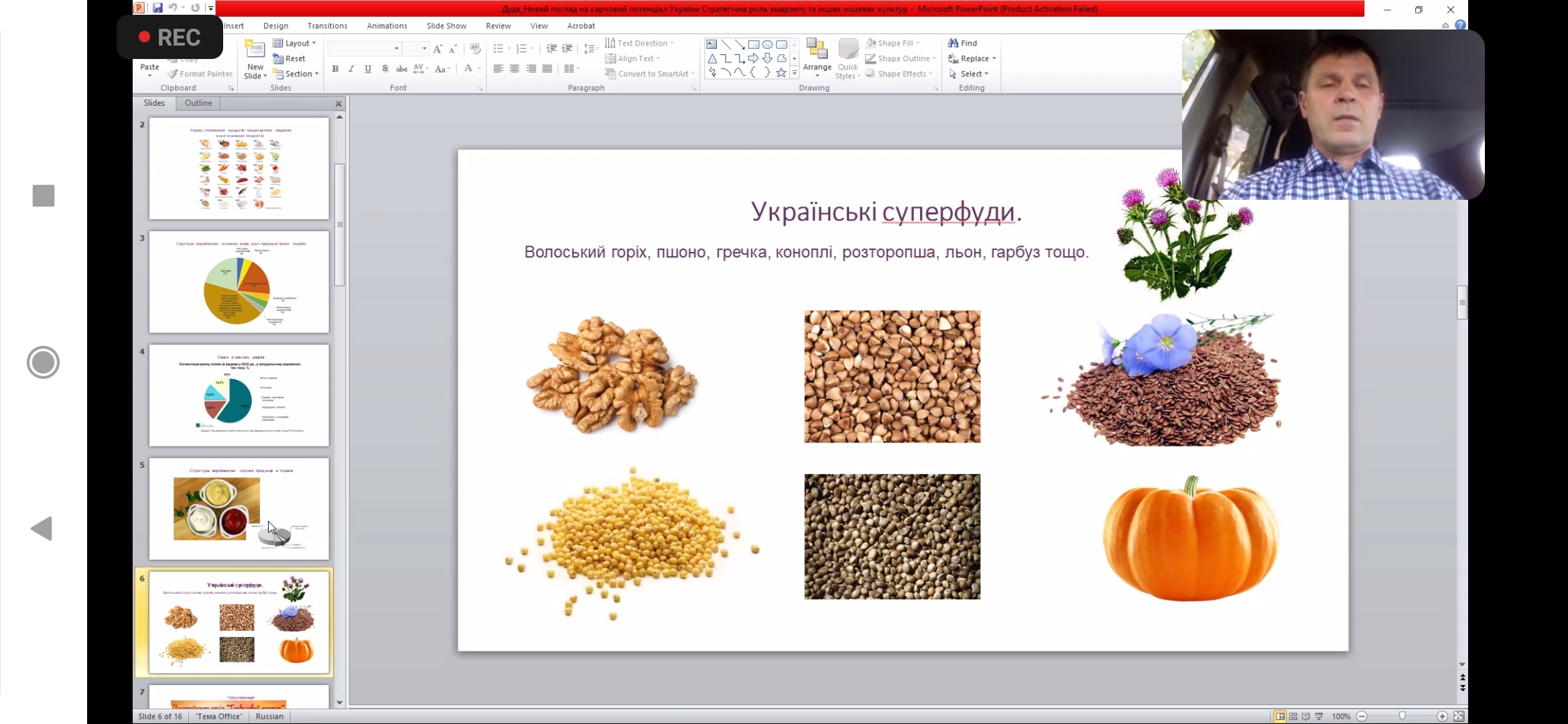The height and width of the screenshot is (724, 1568).
Task: Click the Redo/Repeat icon in the title bar
Action: [x=195, y=8]
